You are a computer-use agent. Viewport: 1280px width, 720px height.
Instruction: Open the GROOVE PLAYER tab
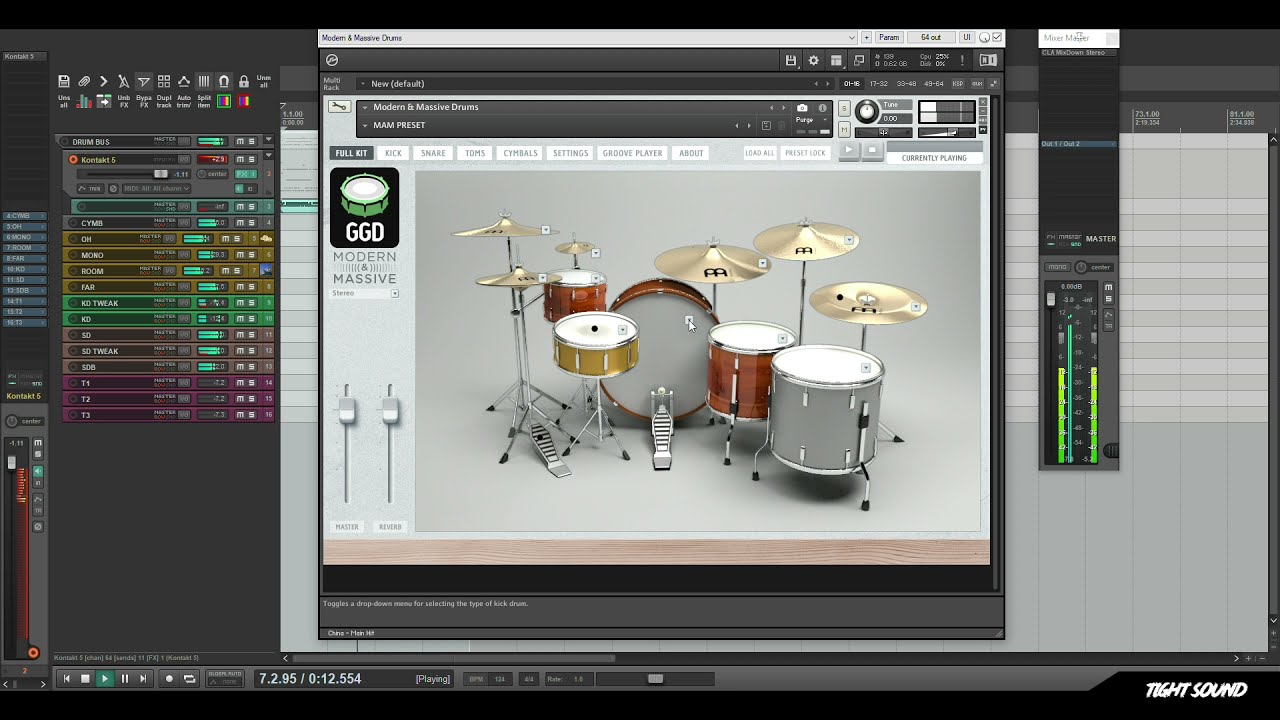(x=632, y=153)
